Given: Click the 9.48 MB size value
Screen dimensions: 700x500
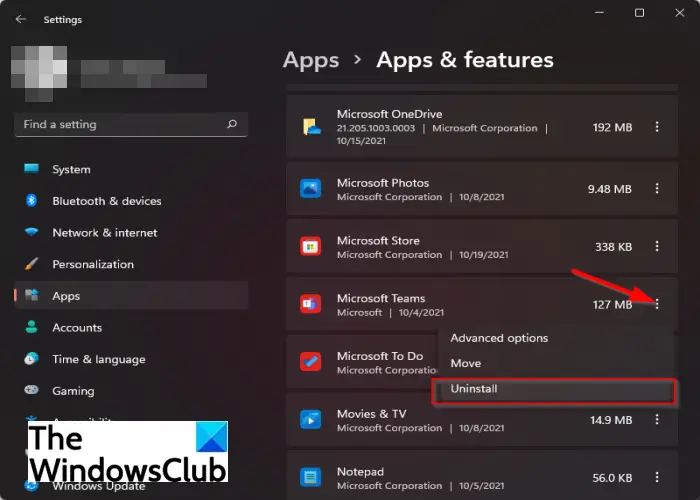Looking at the screenshot, I should coord(609,189).
